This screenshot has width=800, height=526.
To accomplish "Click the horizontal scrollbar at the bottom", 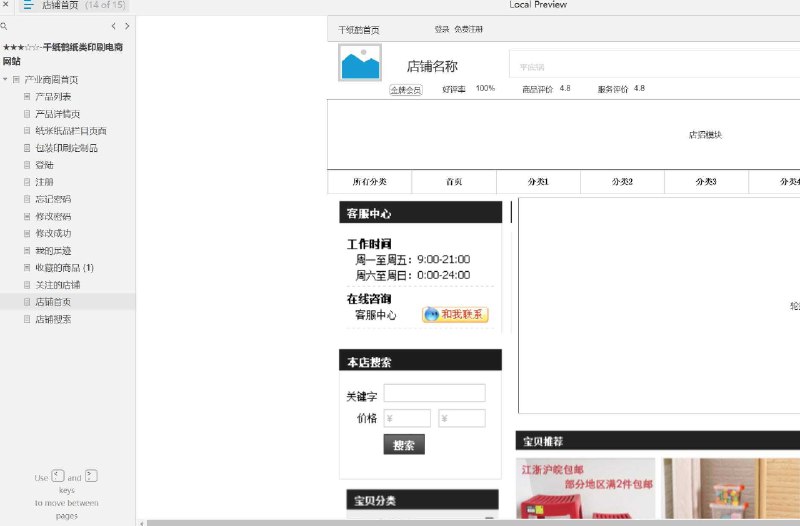I will click(x=473, y=523).
